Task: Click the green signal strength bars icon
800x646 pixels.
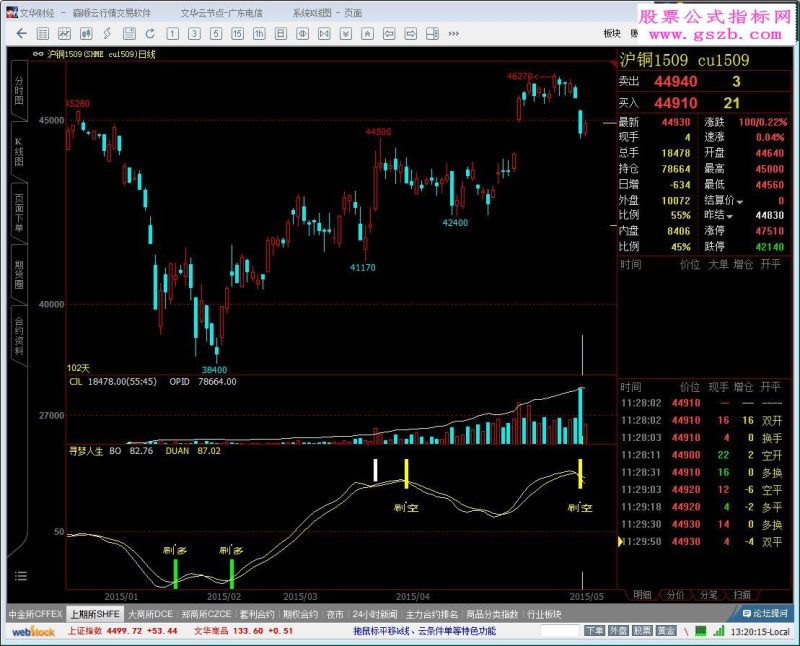Action: click(x=719, y=631)
